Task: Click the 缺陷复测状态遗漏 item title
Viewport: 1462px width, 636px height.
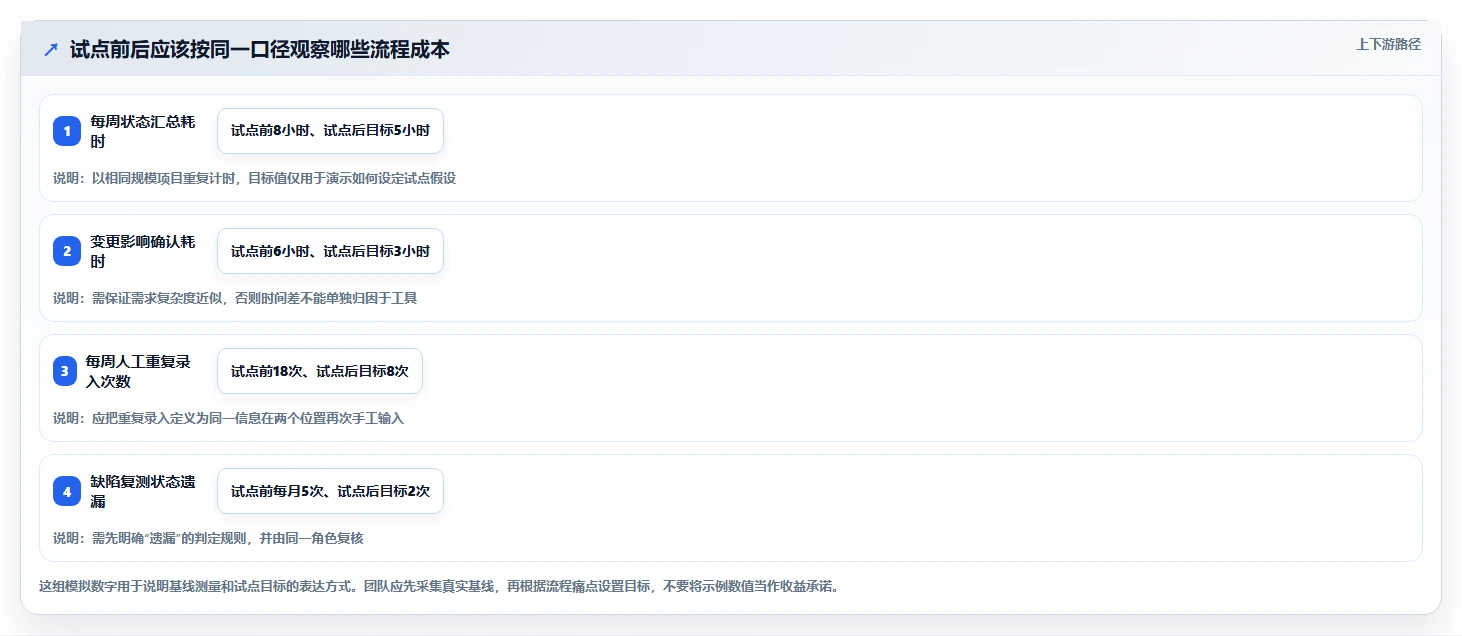Action: (143, 491)
